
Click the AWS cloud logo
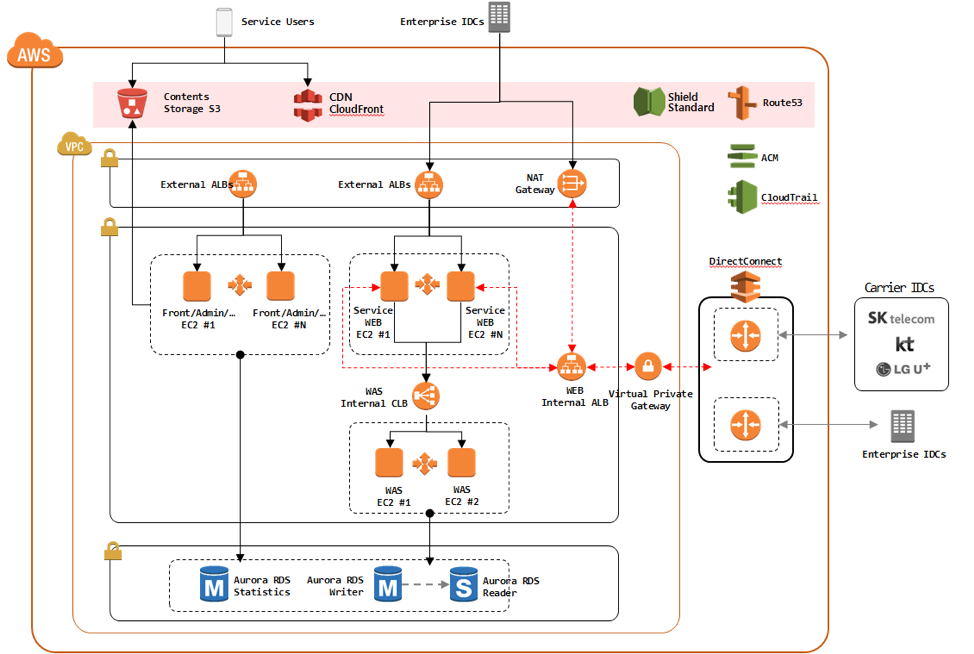pyautogui.click(x=34, y=54)
